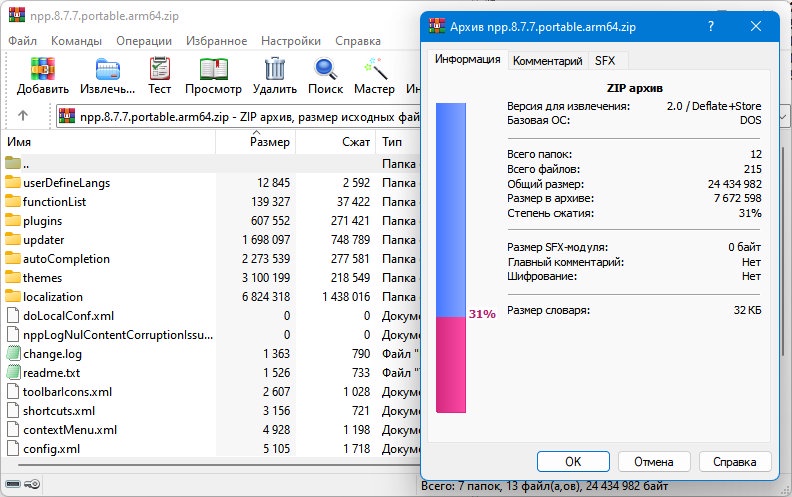
Task: Click the Добавить (Add) toolbar icon
Action: coord(42,69)
